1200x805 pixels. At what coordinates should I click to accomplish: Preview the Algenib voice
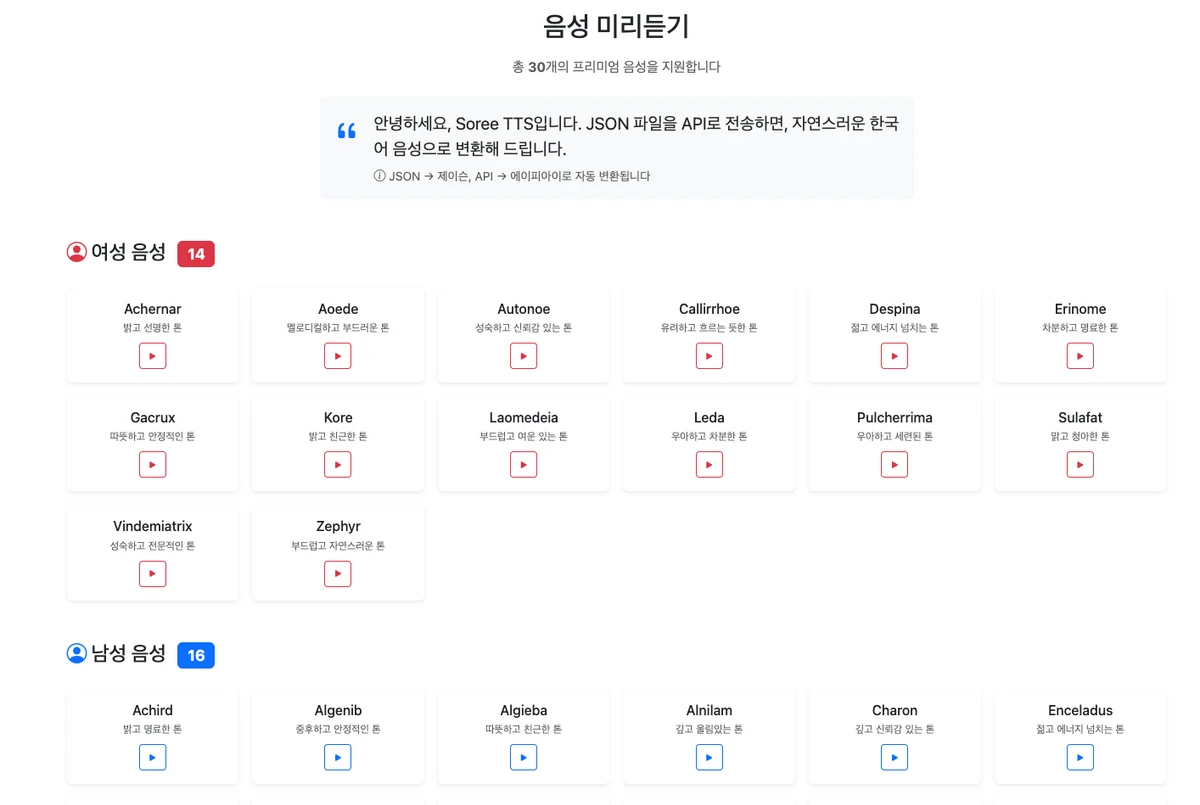coord(338,758)
